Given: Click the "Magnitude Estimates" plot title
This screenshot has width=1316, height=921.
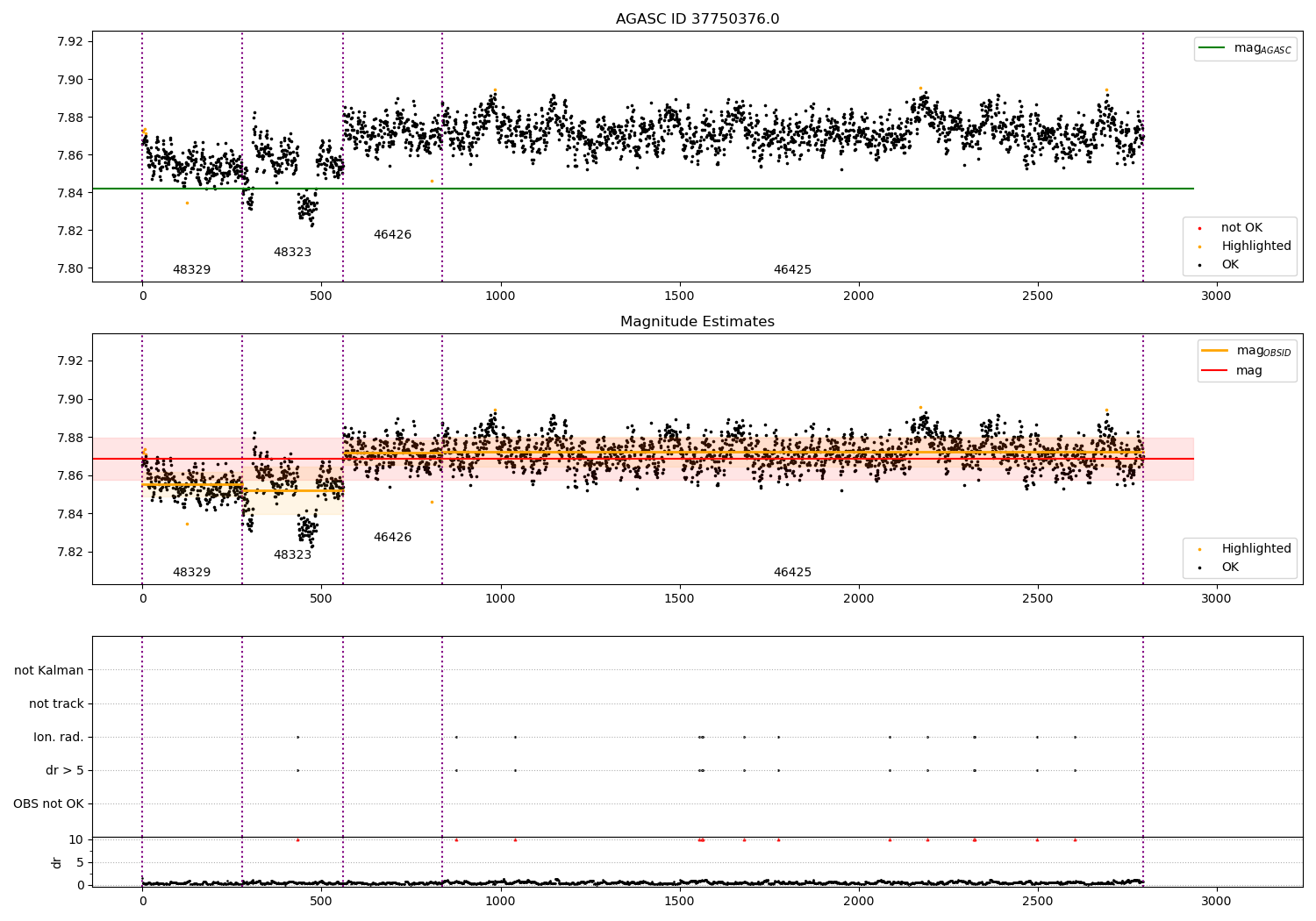Looking at the screenshot, I should point(697,322).
